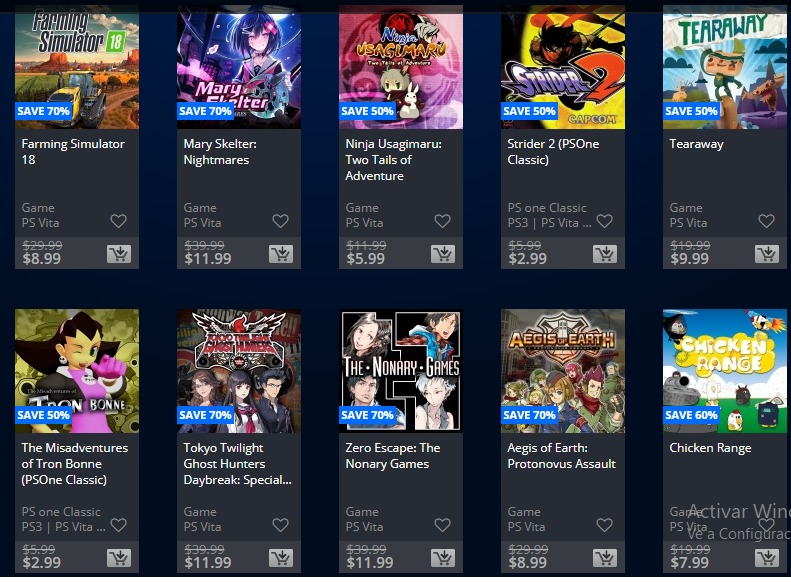Open Tokyo Twilight Ghost Hunters title link
Viewport: 791px width, 582px height.
pyautogui.click(x=238, y=464)
